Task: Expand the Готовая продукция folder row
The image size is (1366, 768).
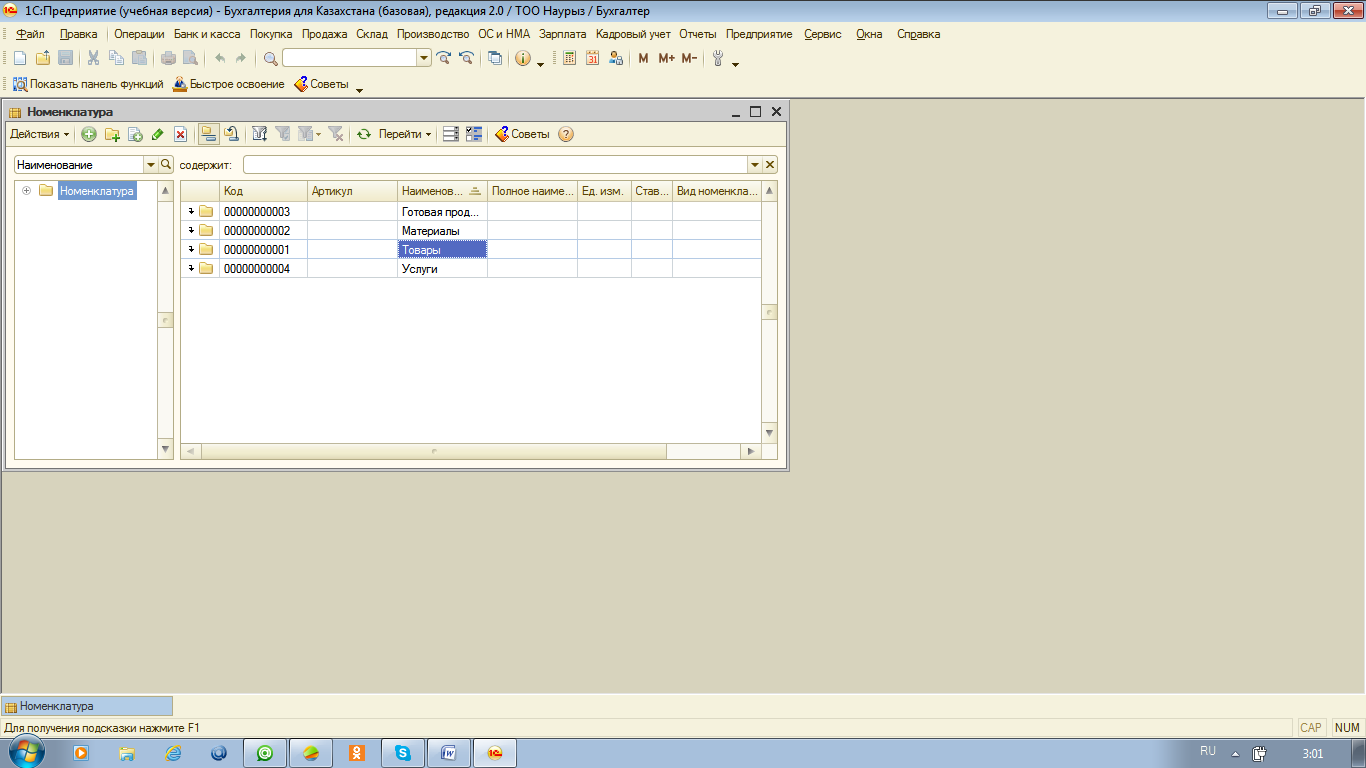Action: click(x=192, y=211)
